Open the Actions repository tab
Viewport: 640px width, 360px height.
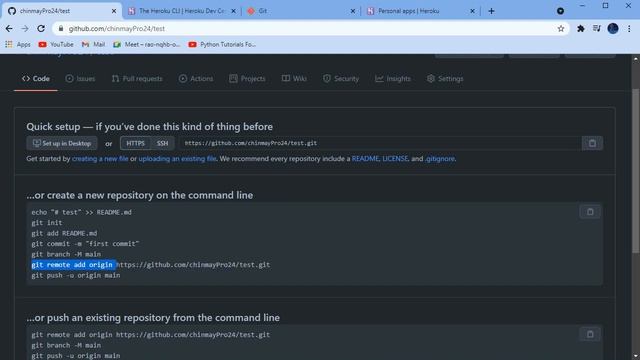point(196,79)
